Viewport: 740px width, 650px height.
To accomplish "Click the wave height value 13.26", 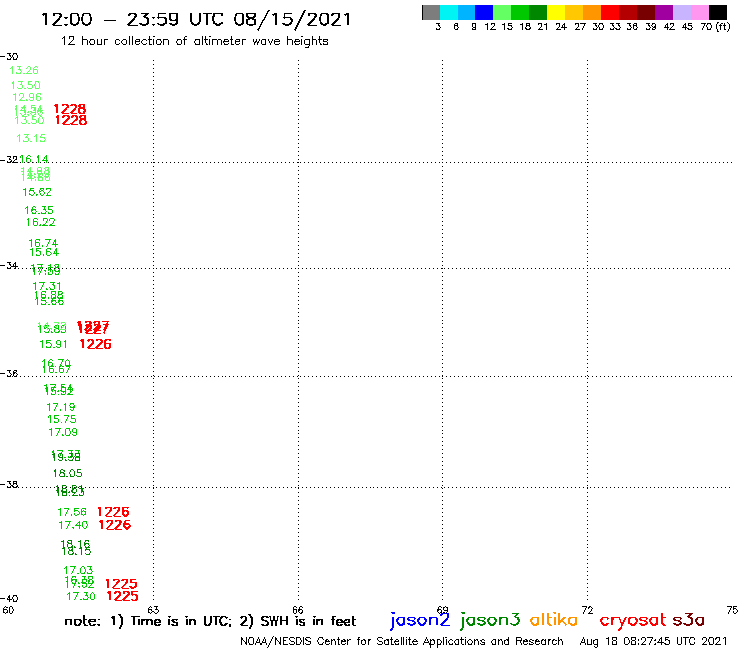I will [x=24, y=70].
